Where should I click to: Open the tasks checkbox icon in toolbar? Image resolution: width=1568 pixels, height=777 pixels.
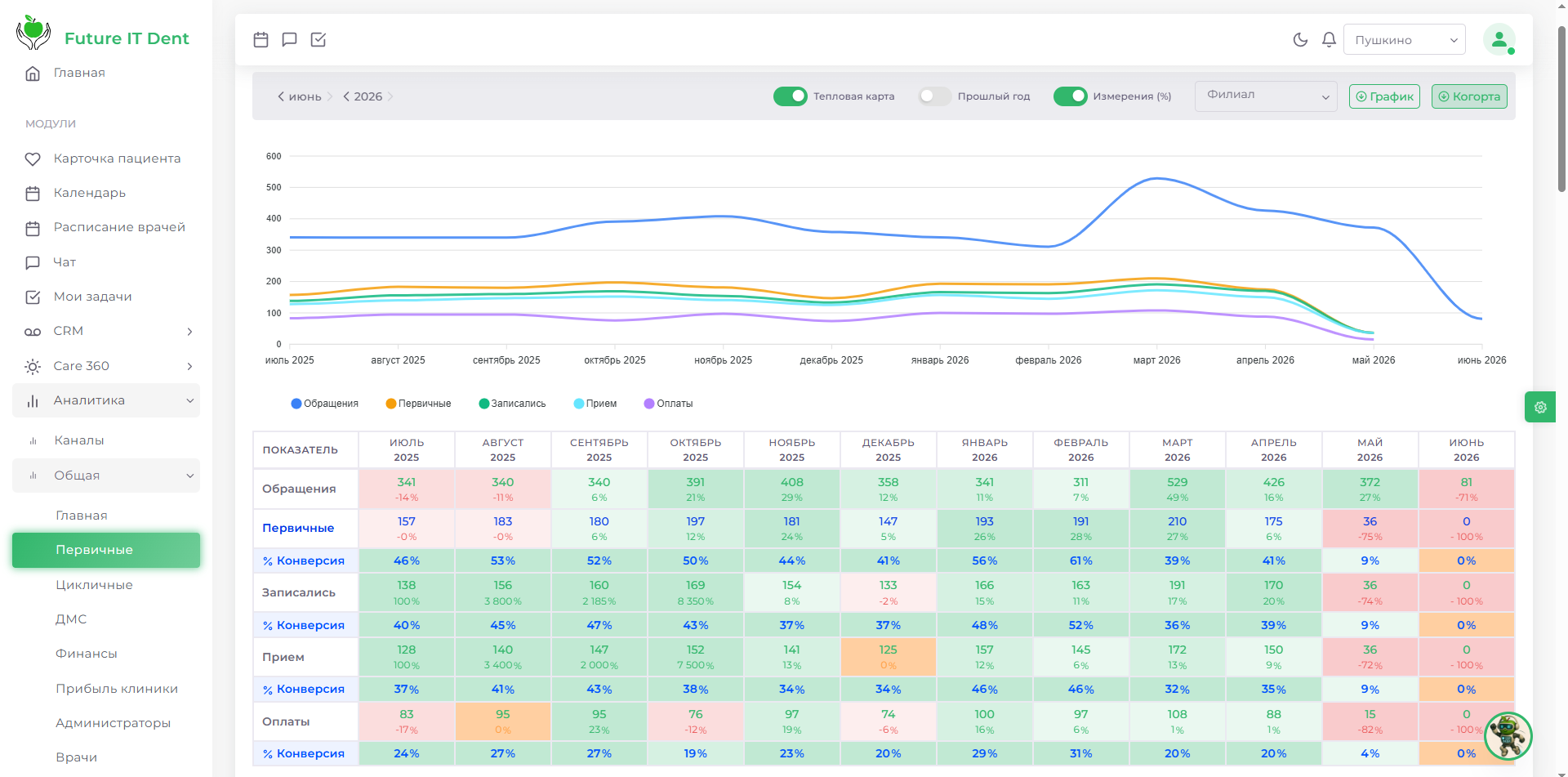coord(318,39)
